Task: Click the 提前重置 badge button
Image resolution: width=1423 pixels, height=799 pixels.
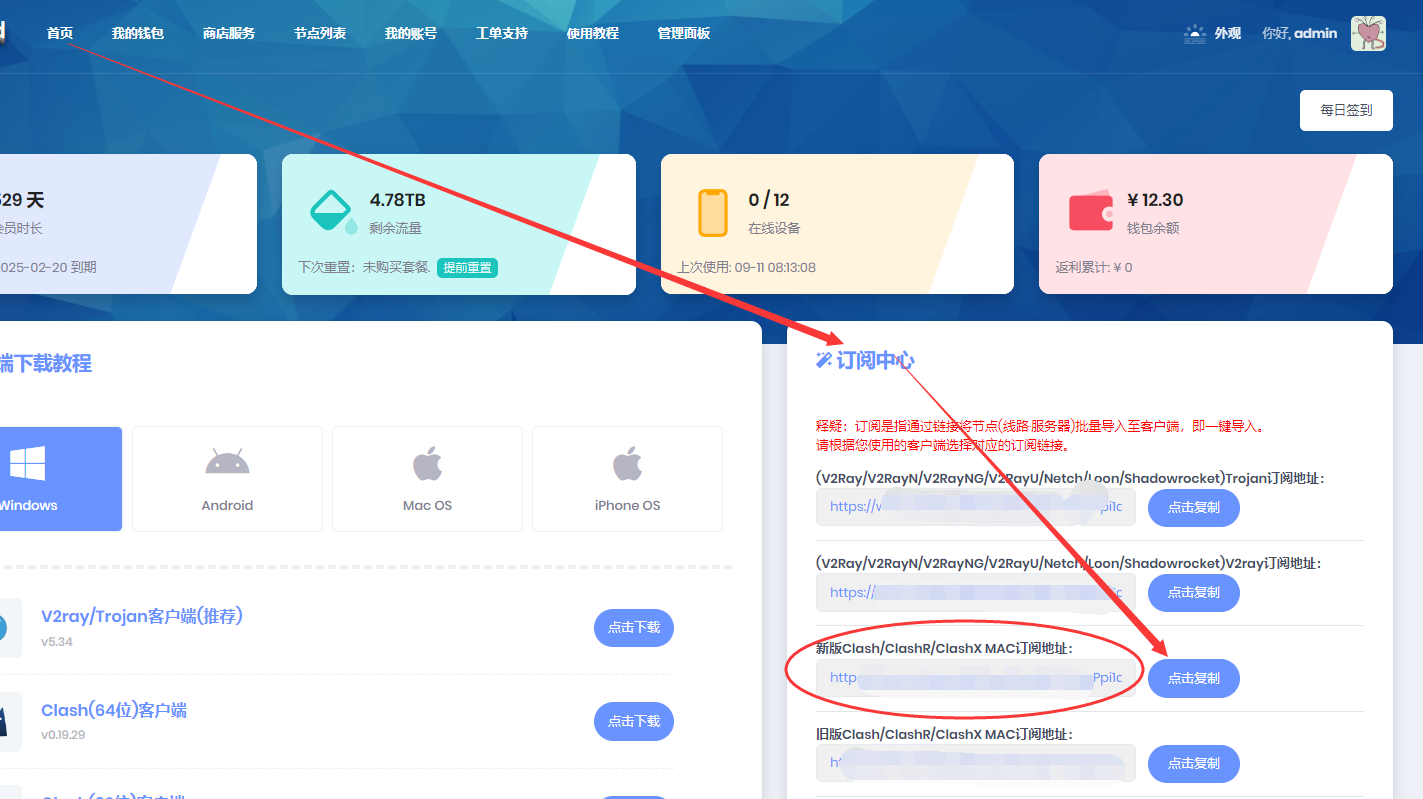Action: click(467, 268)
